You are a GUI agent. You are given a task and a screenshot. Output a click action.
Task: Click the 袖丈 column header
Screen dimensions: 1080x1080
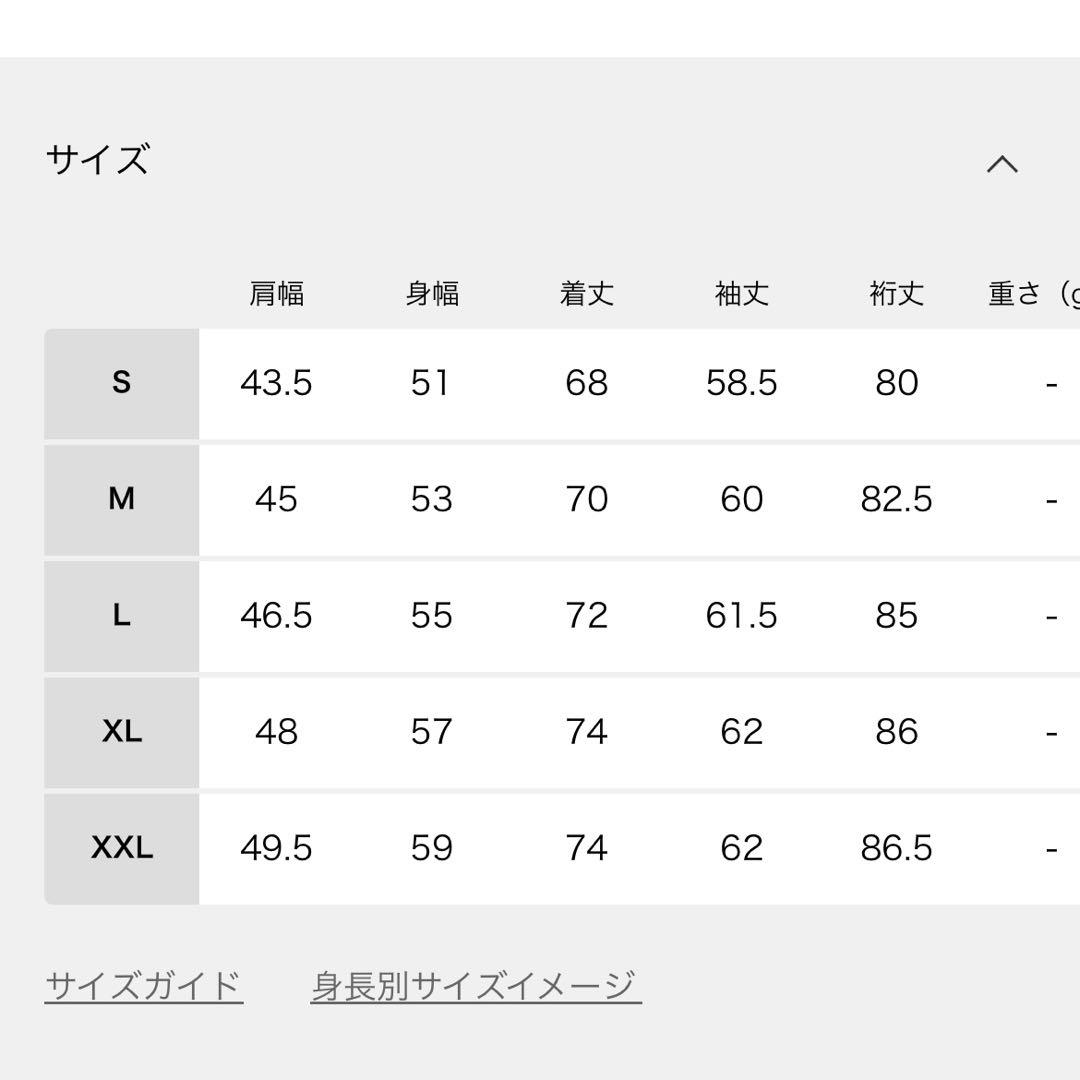(x=742, y=293)
